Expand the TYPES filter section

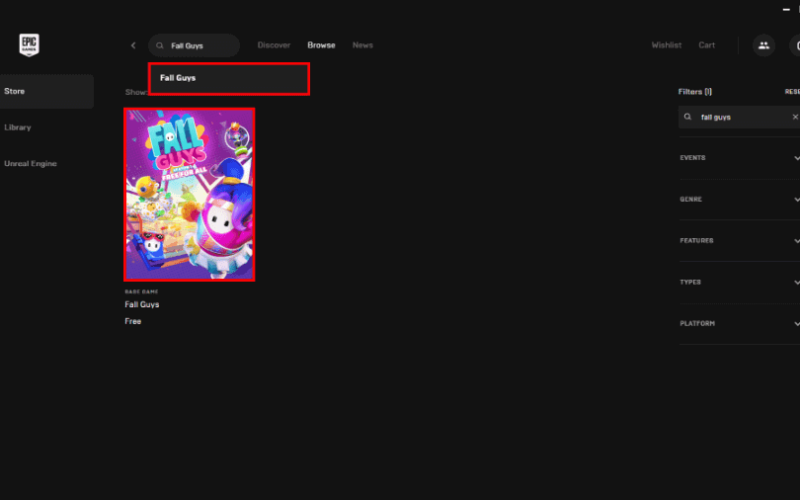point(740,282)
